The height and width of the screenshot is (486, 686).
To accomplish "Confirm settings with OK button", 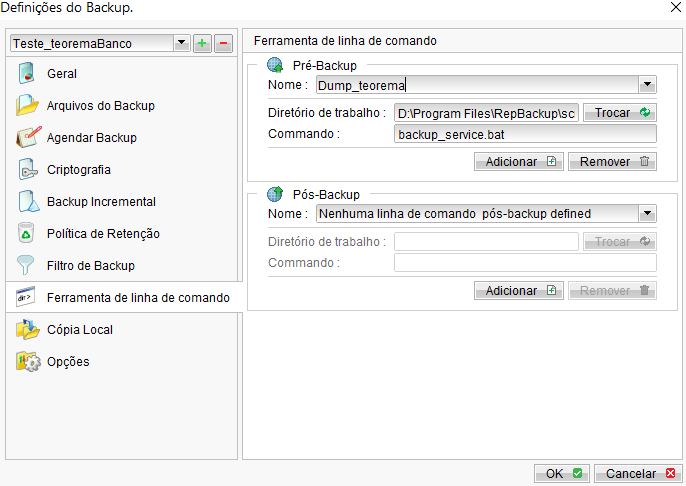I will pyautogui.click(x=562, y=473).
